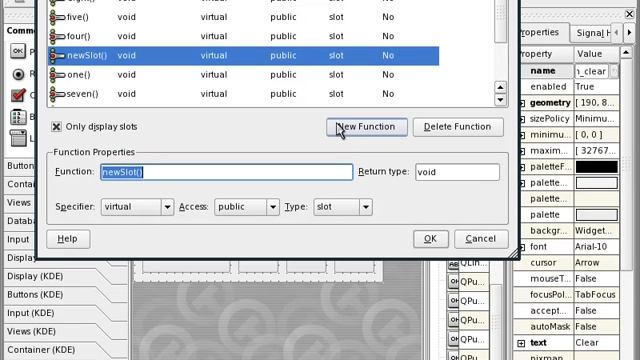Expand the geometry property
Image resolution: width=640 pixels, height=360 pixels.
point(522,103)
